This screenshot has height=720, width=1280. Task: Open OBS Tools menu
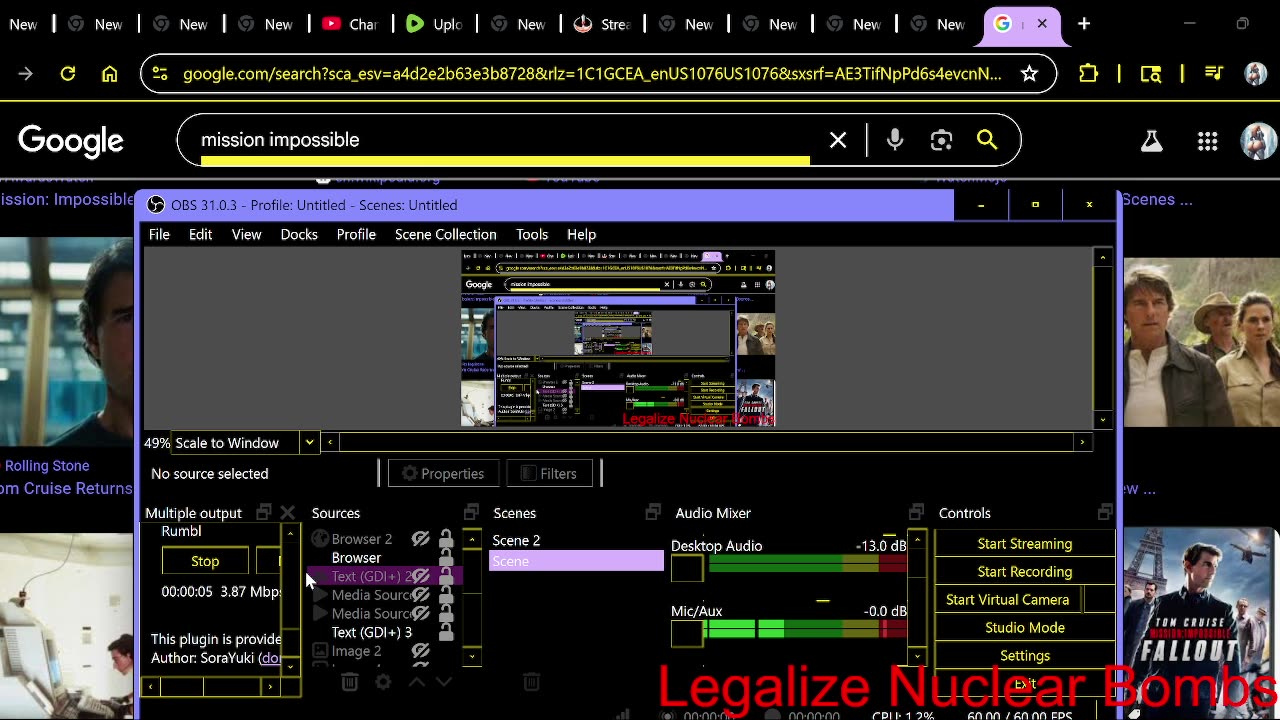click(532, 234)
